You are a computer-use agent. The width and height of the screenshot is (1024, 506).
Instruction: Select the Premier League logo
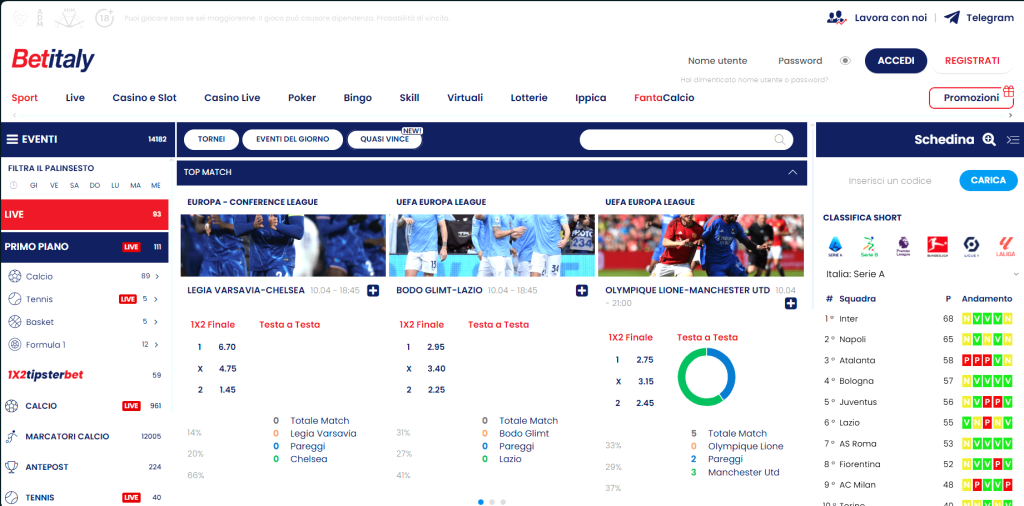pos(903,245)
